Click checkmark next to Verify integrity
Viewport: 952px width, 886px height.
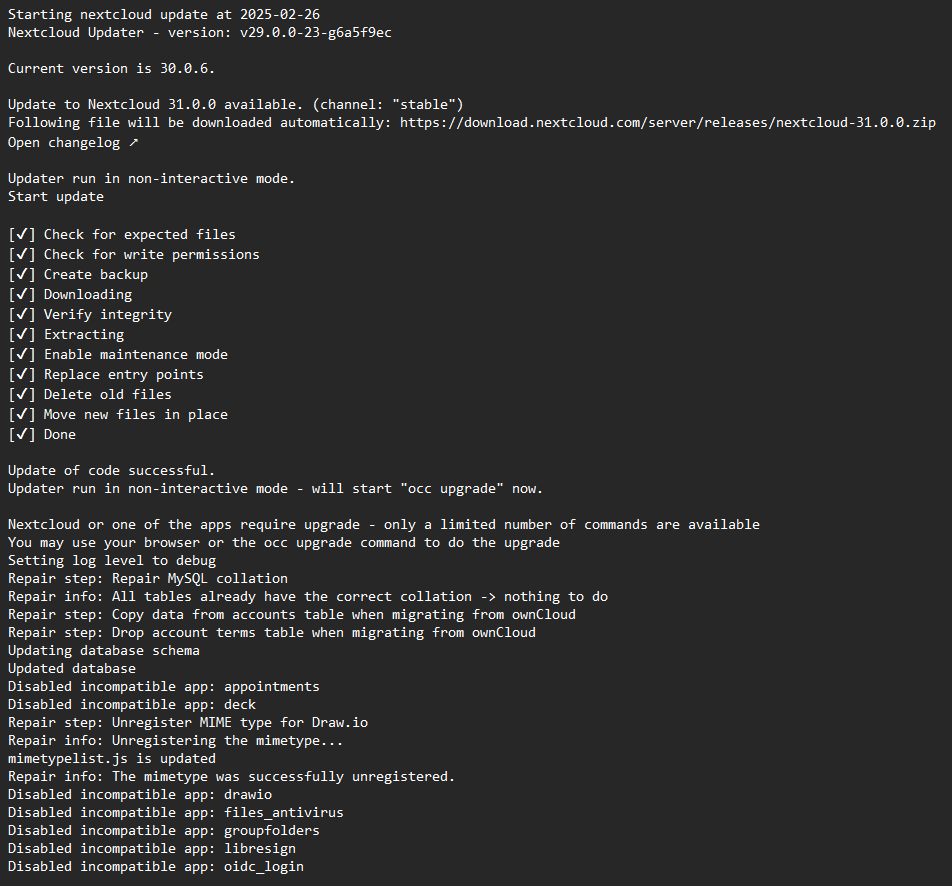click(x=22, y=315)
